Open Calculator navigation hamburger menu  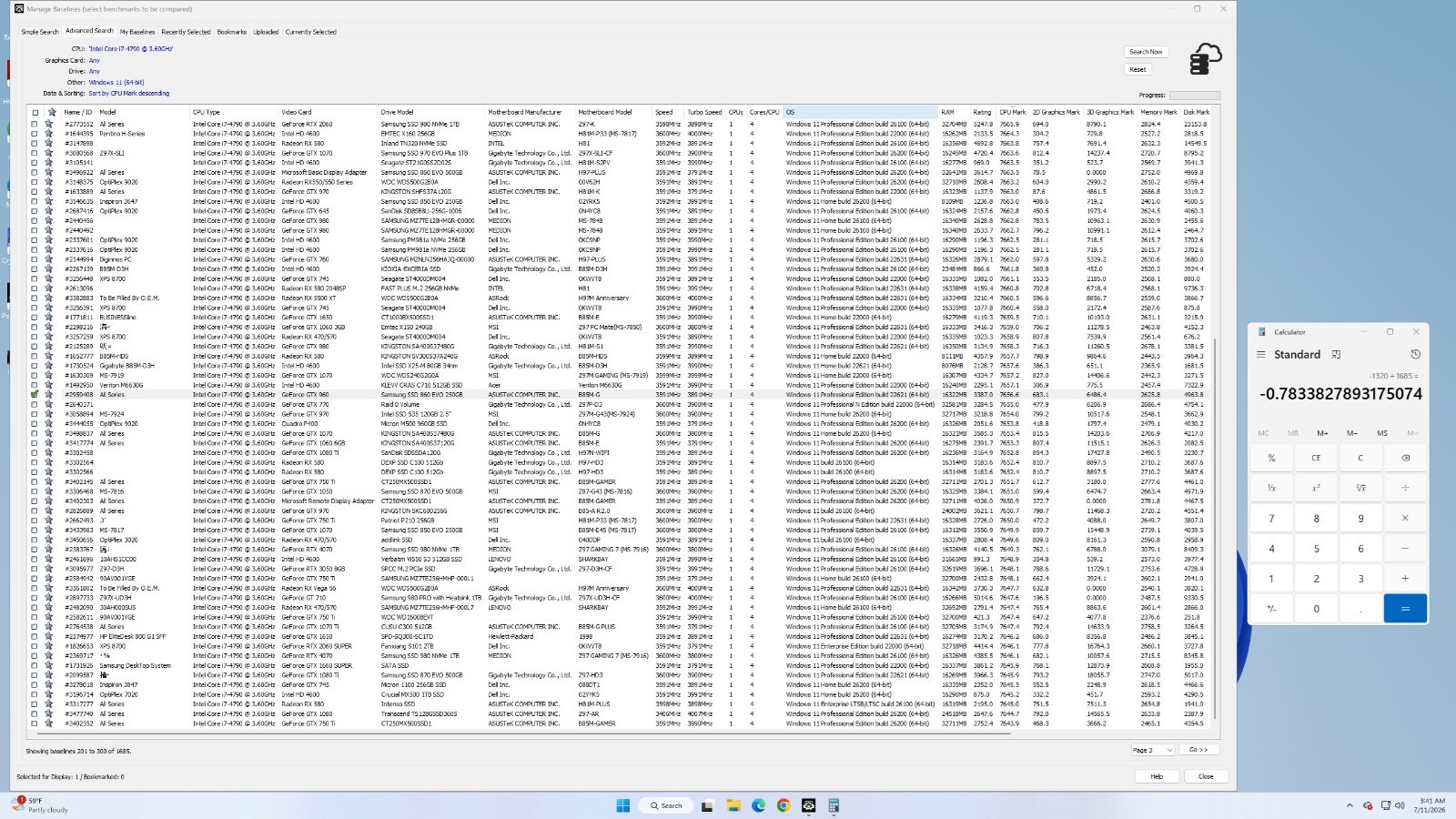point(1260,355)
